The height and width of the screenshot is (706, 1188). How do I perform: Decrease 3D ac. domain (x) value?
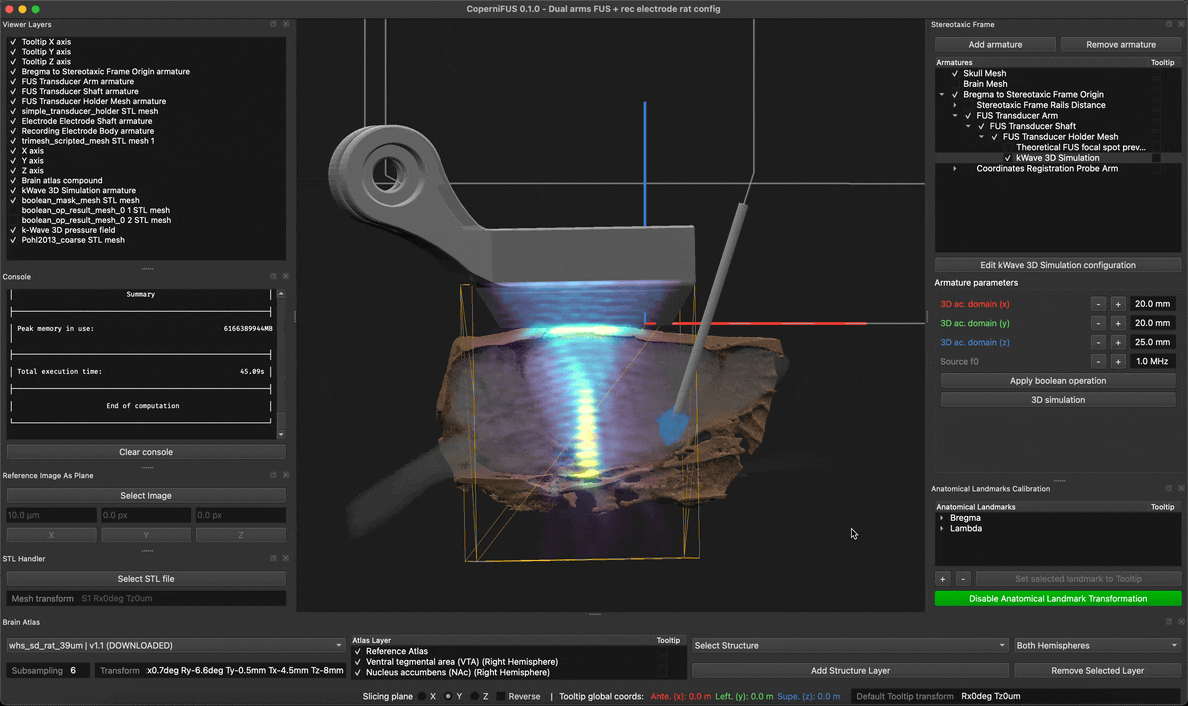click(x=1098, y=304)
